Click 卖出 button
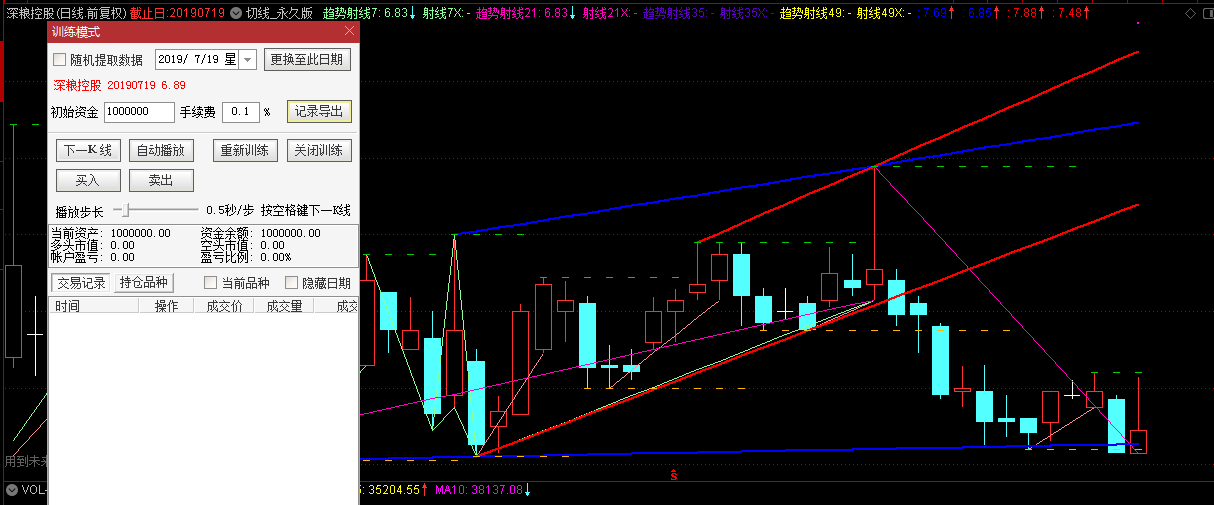The image size is (1214, 505). (160, 180)
